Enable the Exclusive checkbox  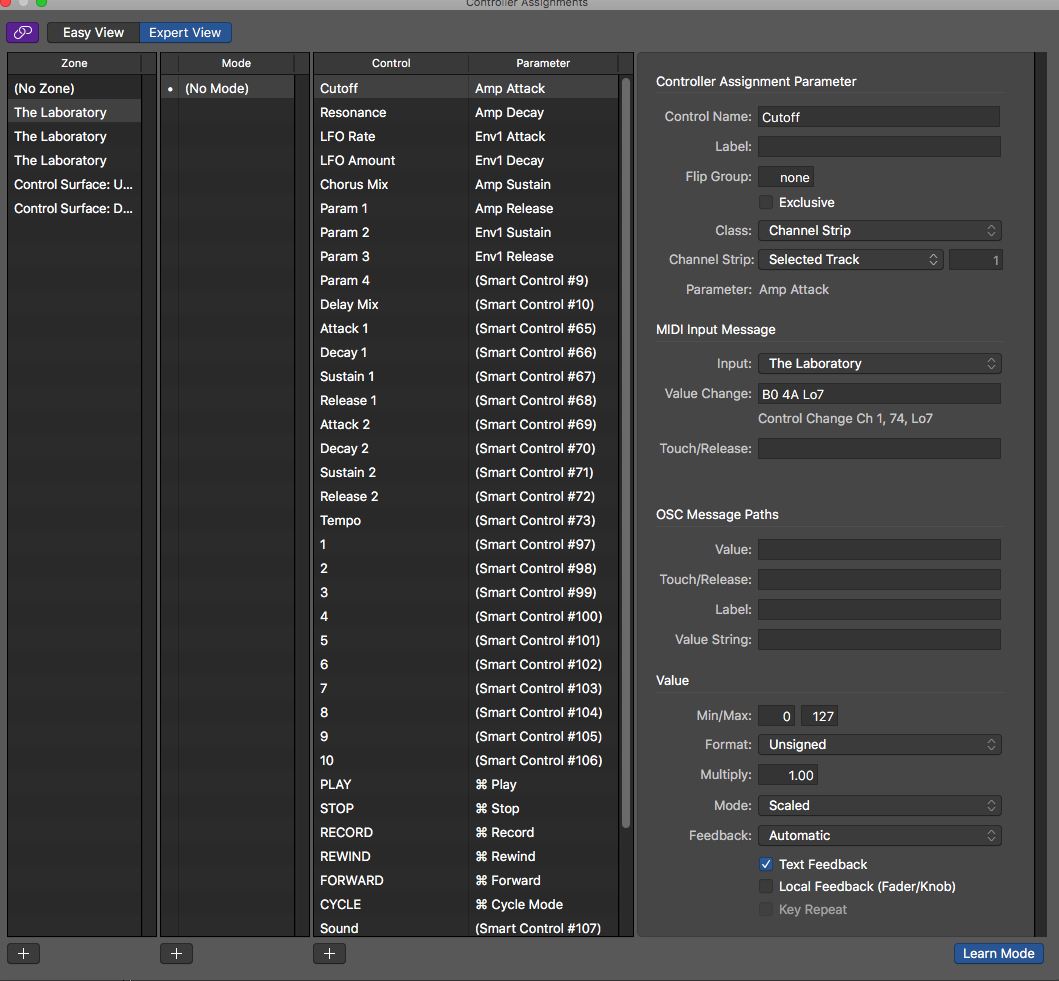tap(766, 203)
